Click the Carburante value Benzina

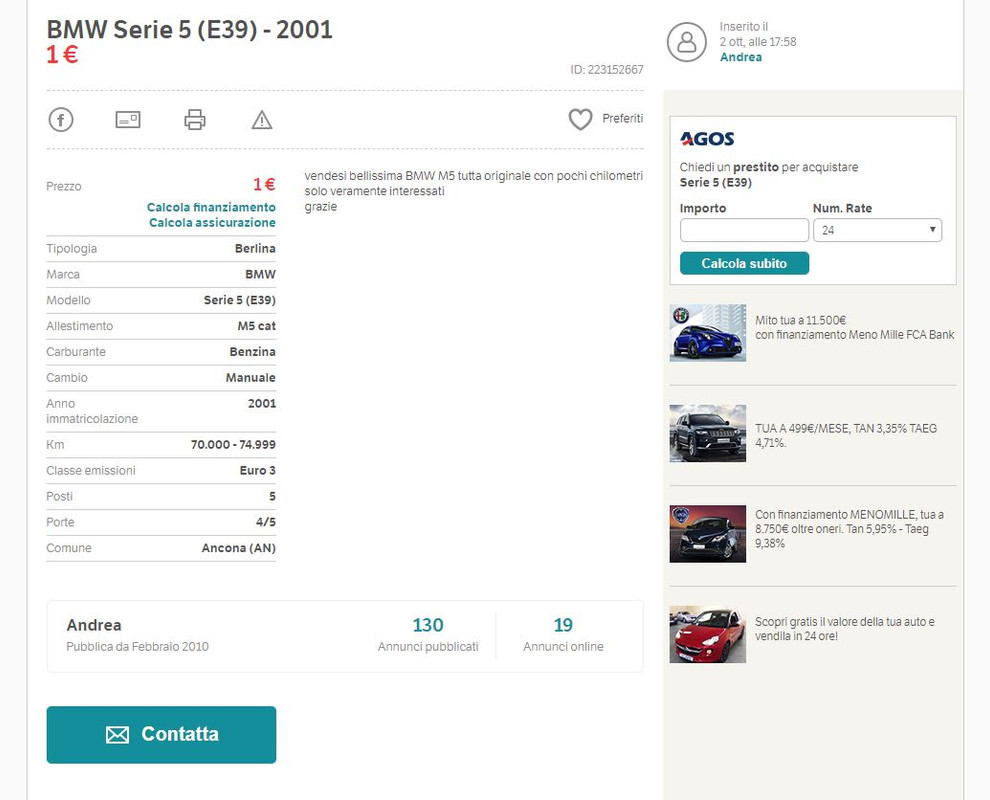click(253, 352)
